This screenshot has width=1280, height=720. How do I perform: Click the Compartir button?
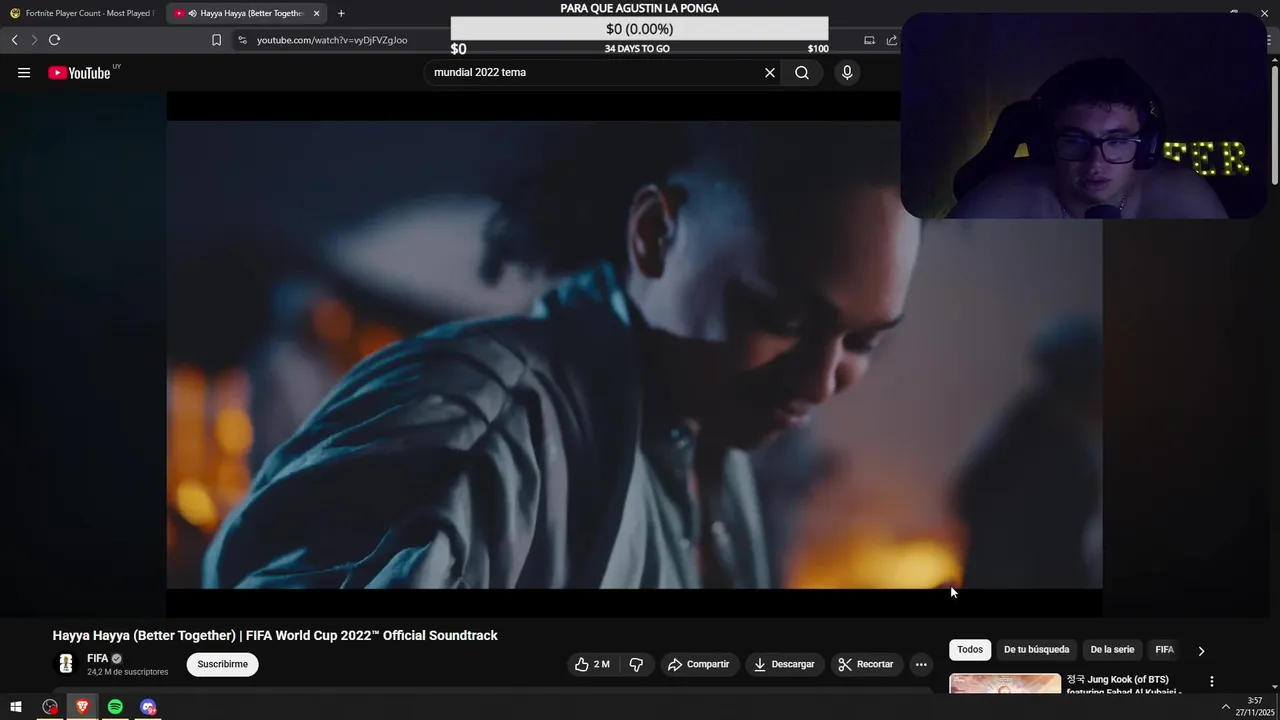[x=699, y=664]
